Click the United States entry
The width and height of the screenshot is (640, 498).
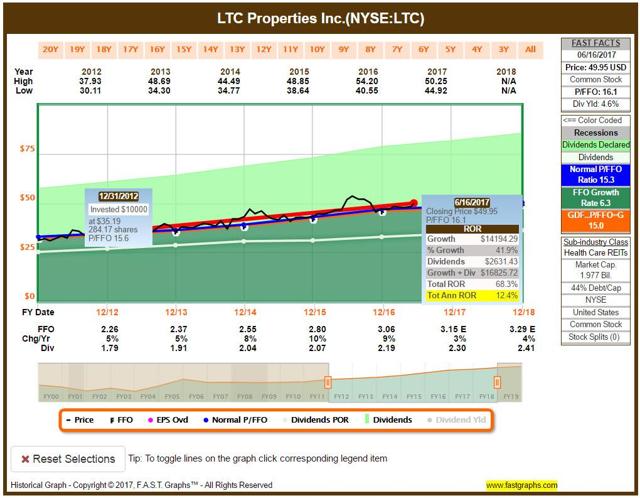(x=596, y=313)
